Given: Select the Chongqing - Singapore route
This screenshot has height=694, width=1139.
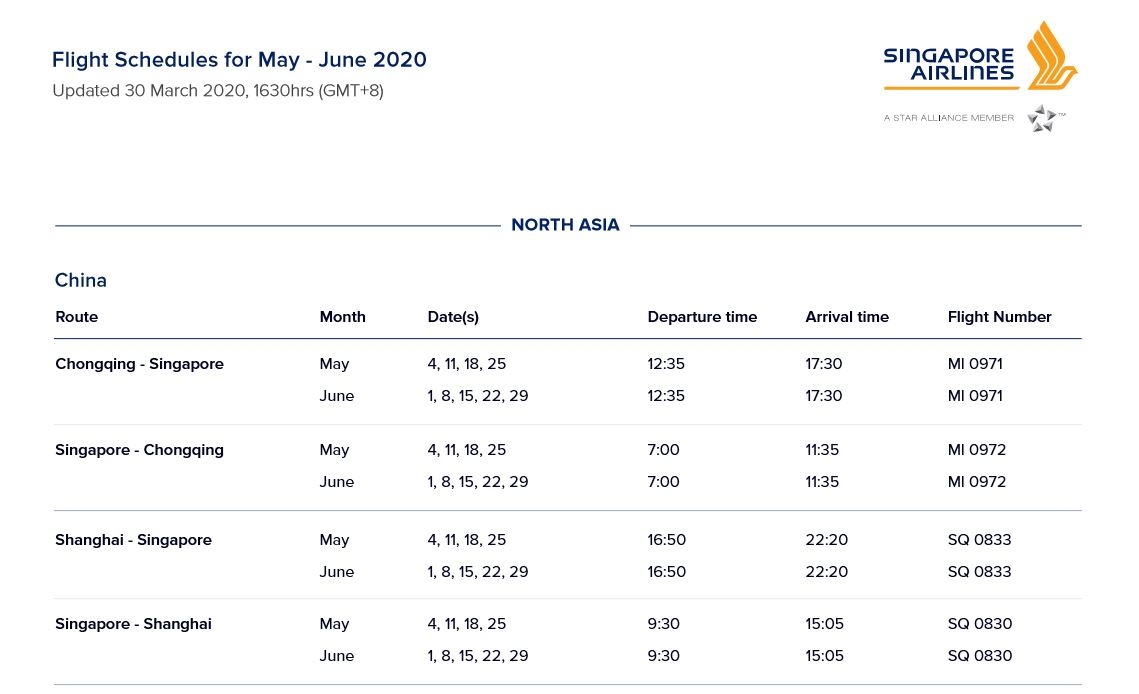Looking at the screenshot, I should tap(139, 364).
